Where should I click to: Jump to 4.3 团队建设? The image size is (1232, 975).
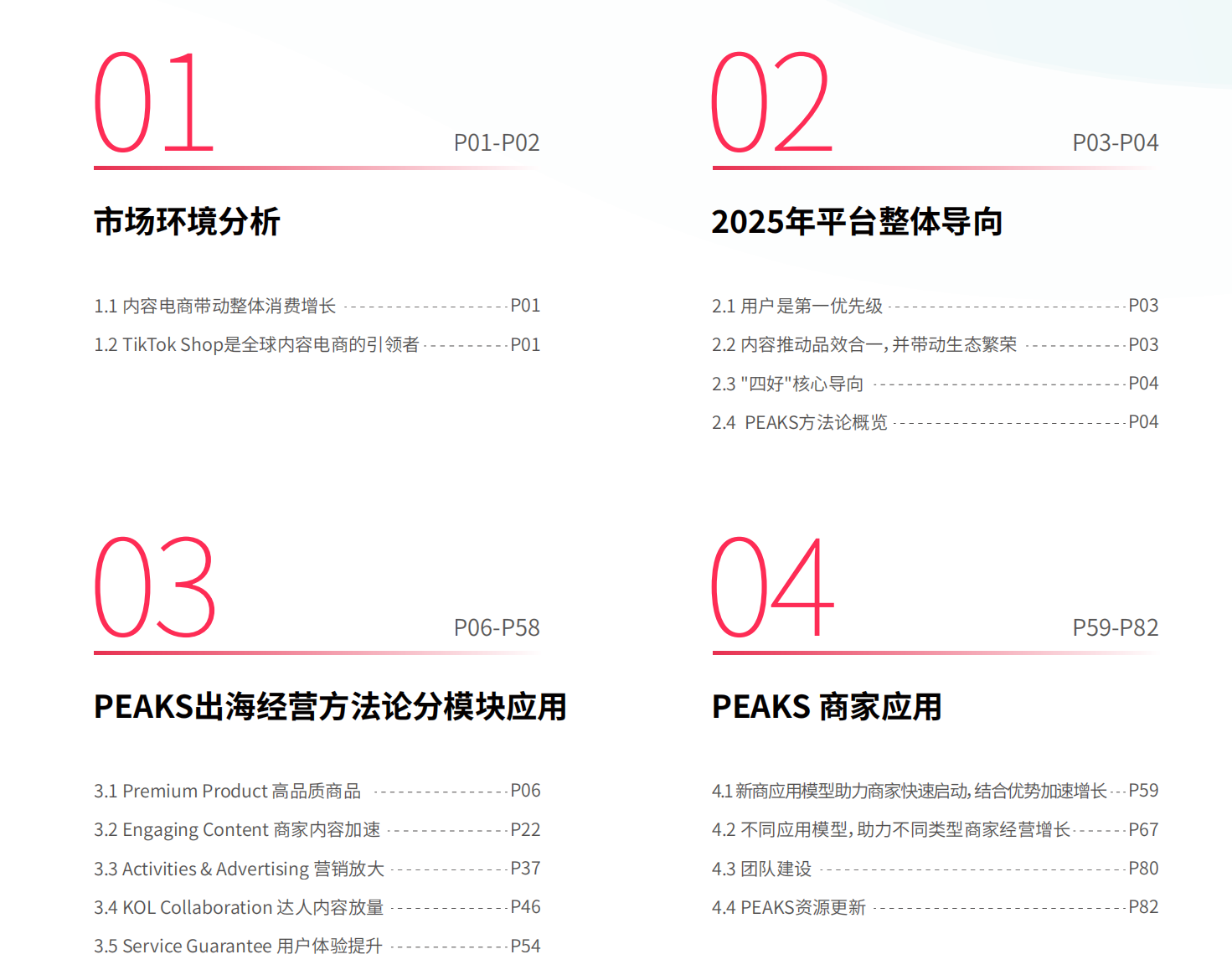point(762,869)
